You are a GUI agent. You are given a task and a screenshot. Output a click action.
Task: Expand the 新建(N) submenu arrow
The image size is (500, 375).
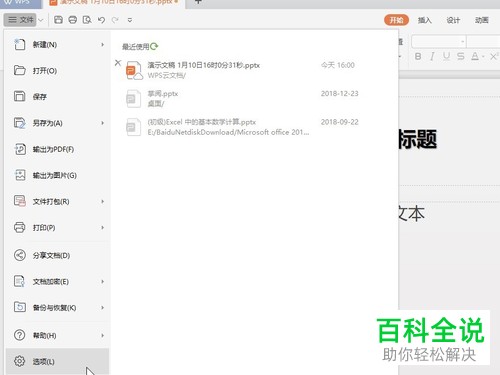pos(102,44)
